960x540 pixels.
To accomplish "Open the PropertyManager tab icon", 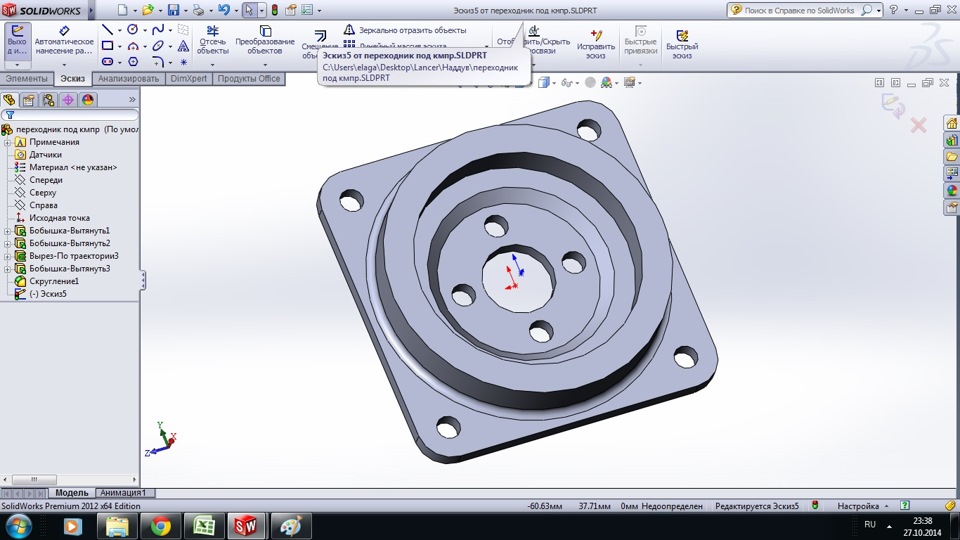I will pos(28,100).
